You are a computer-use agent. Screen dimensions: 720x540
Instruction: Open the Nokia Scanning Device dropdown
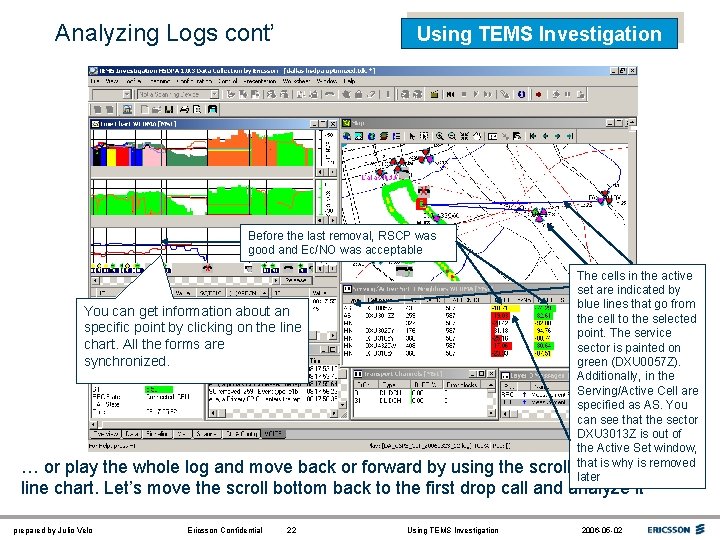(x=214, y=94)
